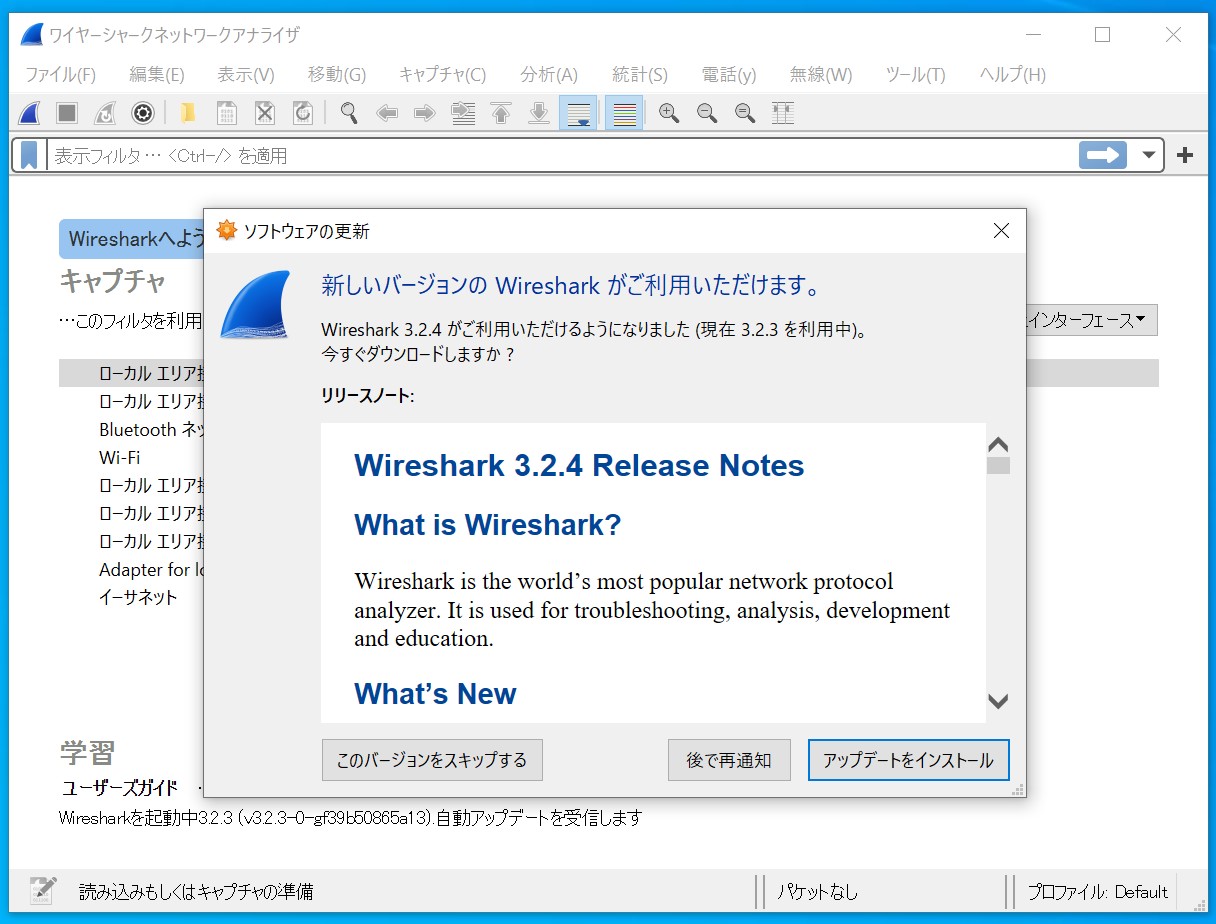Screen dimensions: 1216x924
Task: Open a capture file using the folder icon
Action: coord(186,113)
